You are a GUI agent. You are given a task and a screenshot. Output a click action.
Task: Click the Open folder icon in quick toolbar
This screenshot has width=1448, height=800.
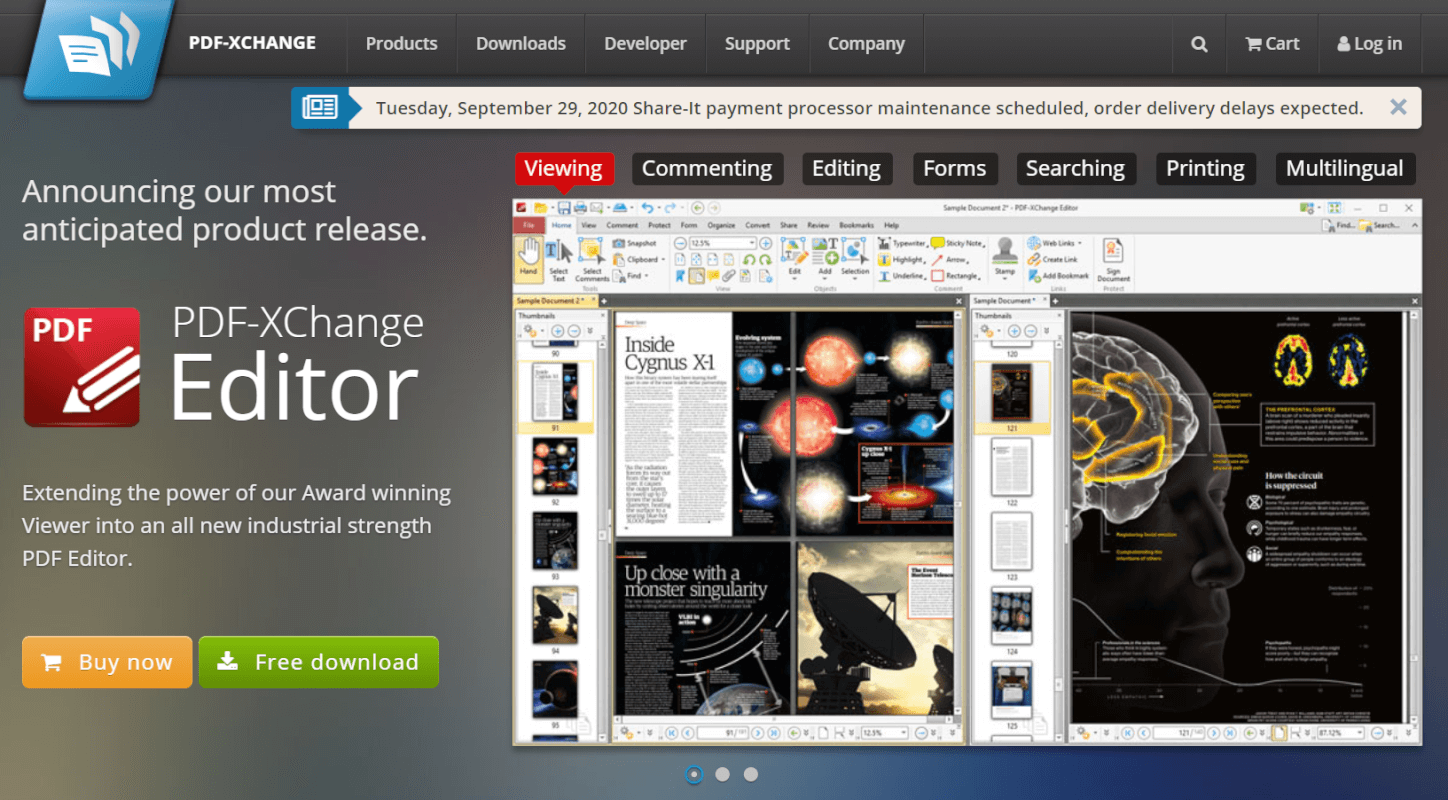(541, 208)
